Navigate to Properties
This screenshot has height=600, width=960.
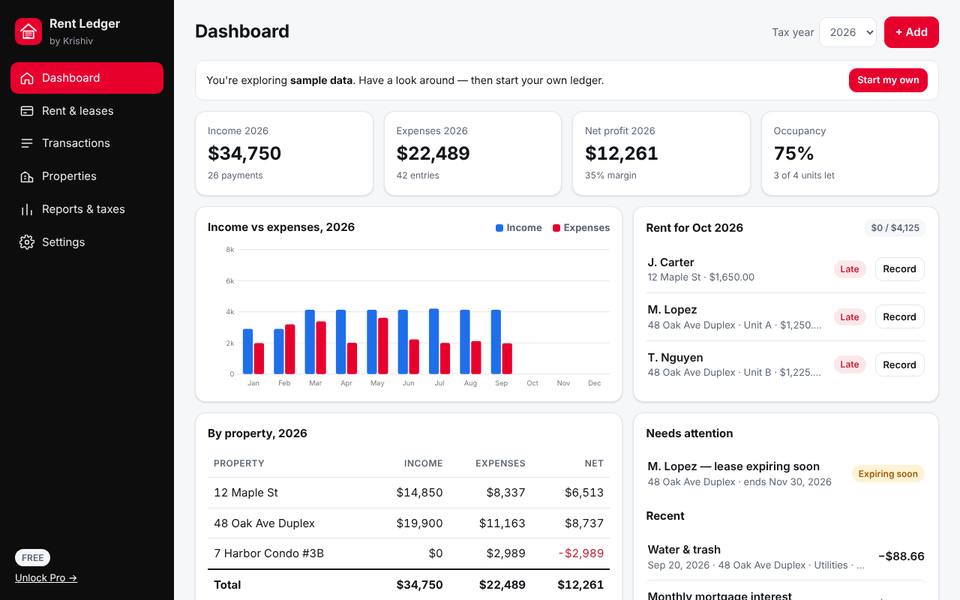pos(87,176)
